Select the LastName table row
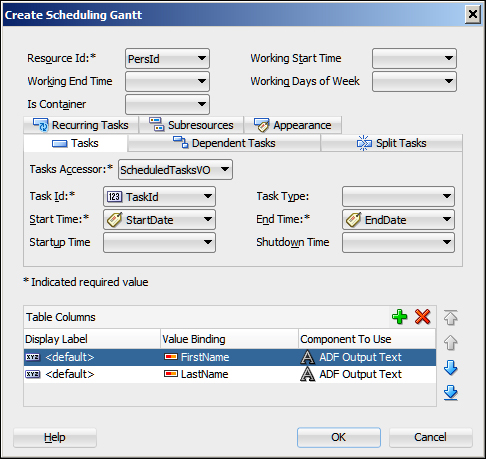Viewport: 486px width, 459px height. point(230,374)
